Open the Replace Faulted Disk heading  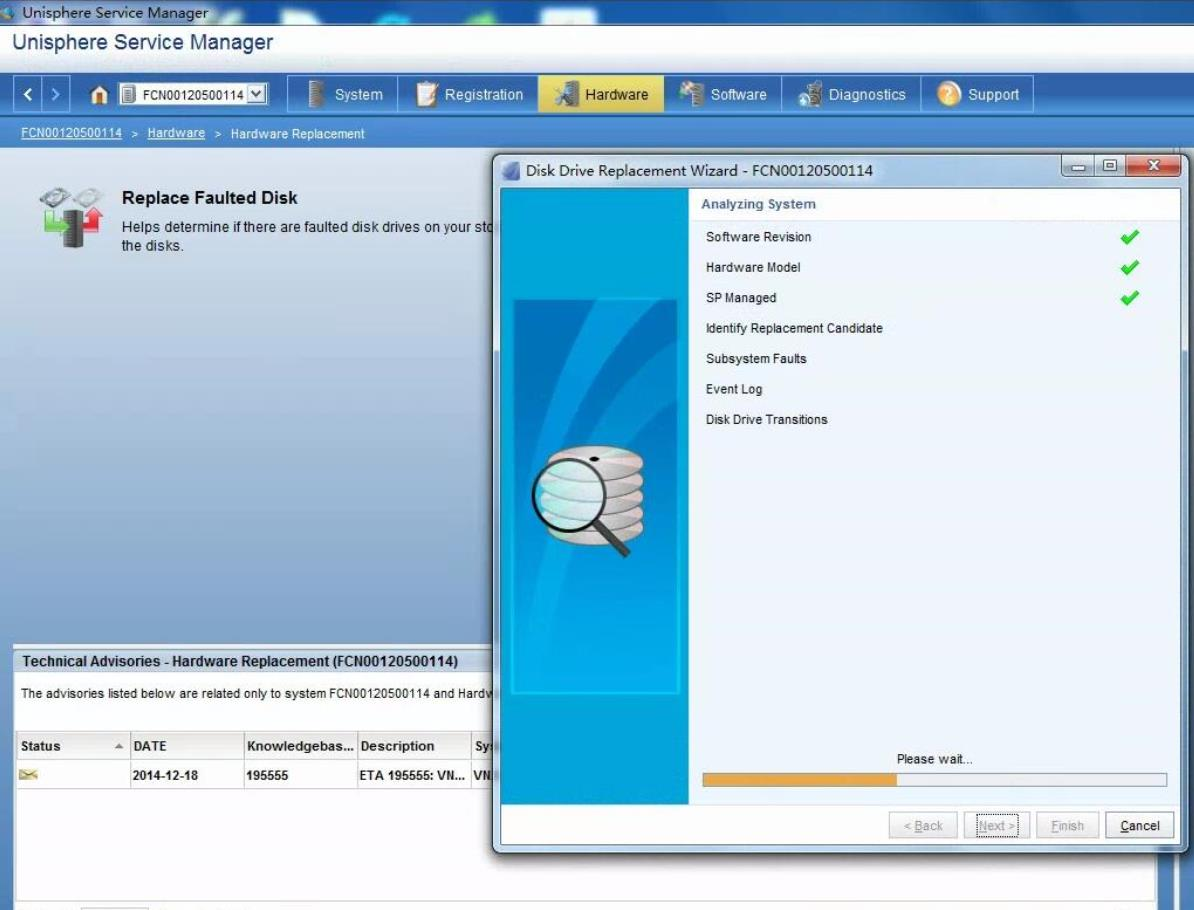[x=209, y=198]
